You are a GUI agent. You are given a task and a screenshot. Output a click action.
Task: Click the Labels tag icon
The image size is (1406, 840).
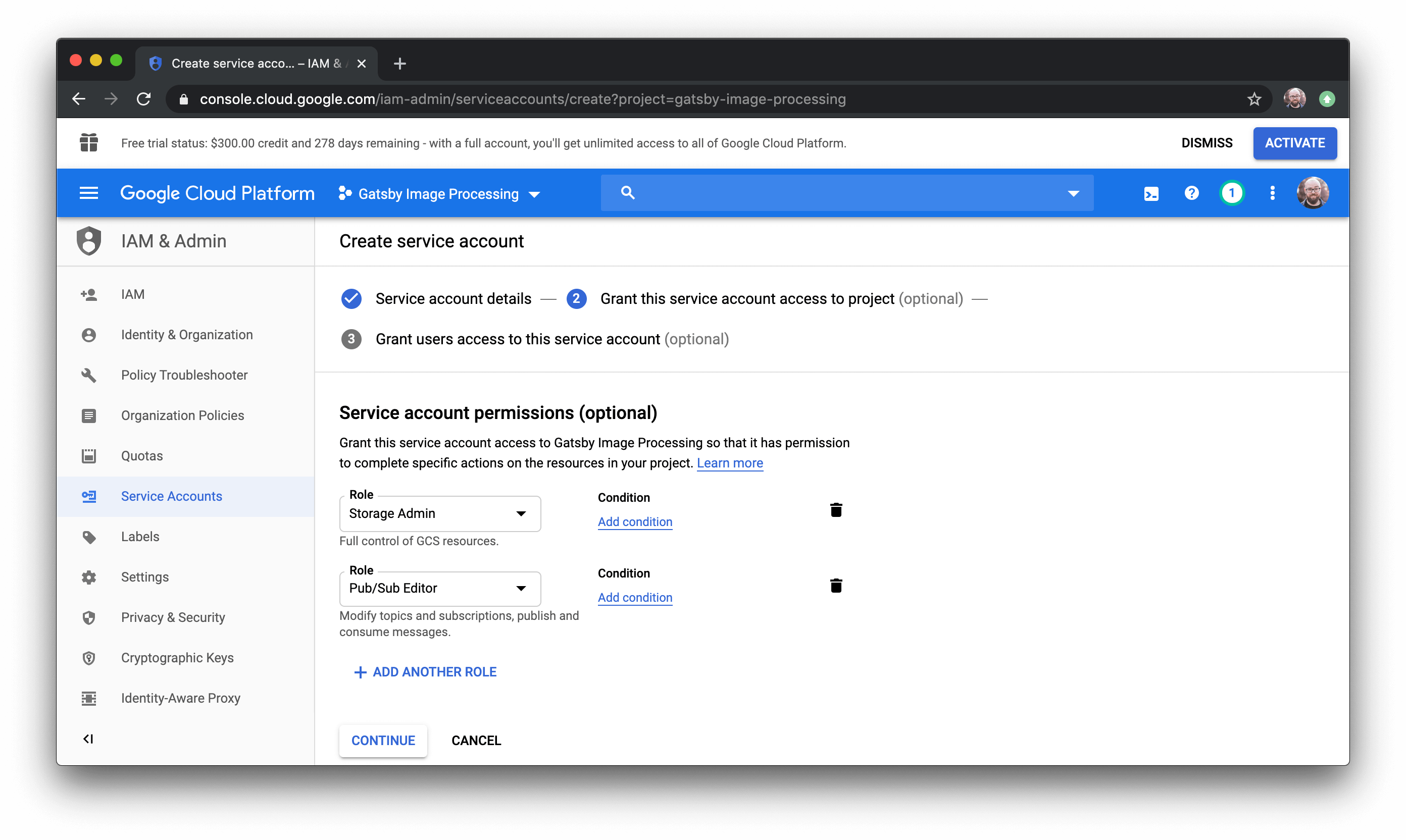pos(90,536)
